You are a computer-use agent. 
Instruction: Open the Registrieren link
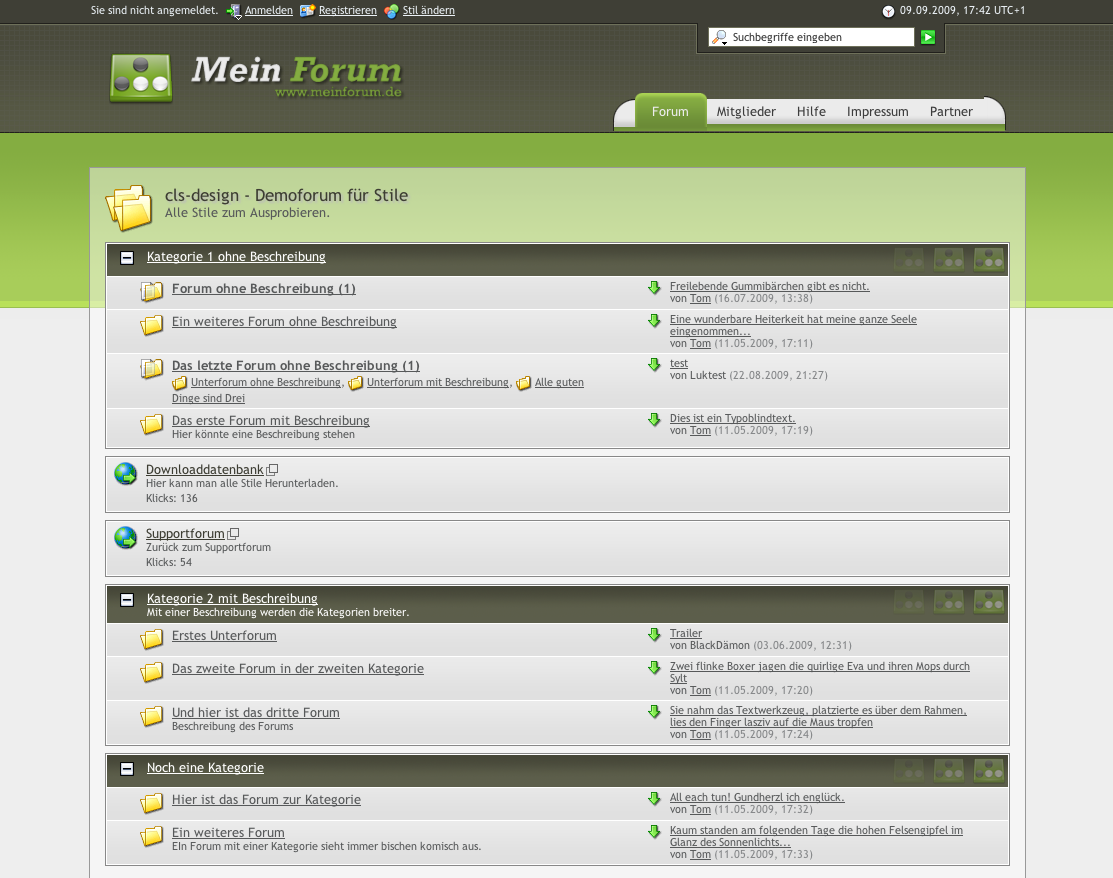point(347,11)
